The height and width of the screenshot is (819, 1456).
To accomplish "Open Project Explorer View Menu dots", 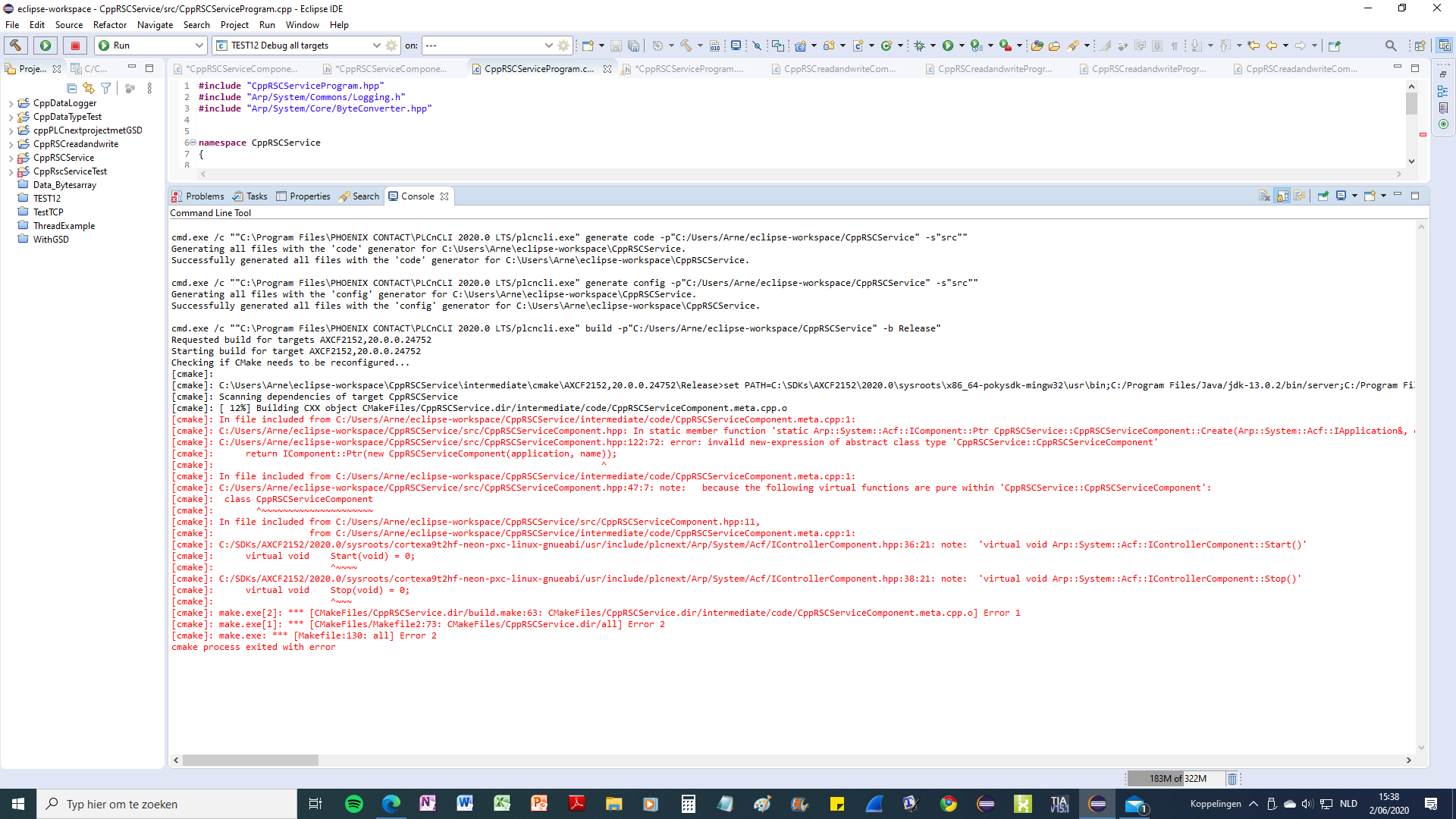I will pyautogui.click(x=149, y=89).
